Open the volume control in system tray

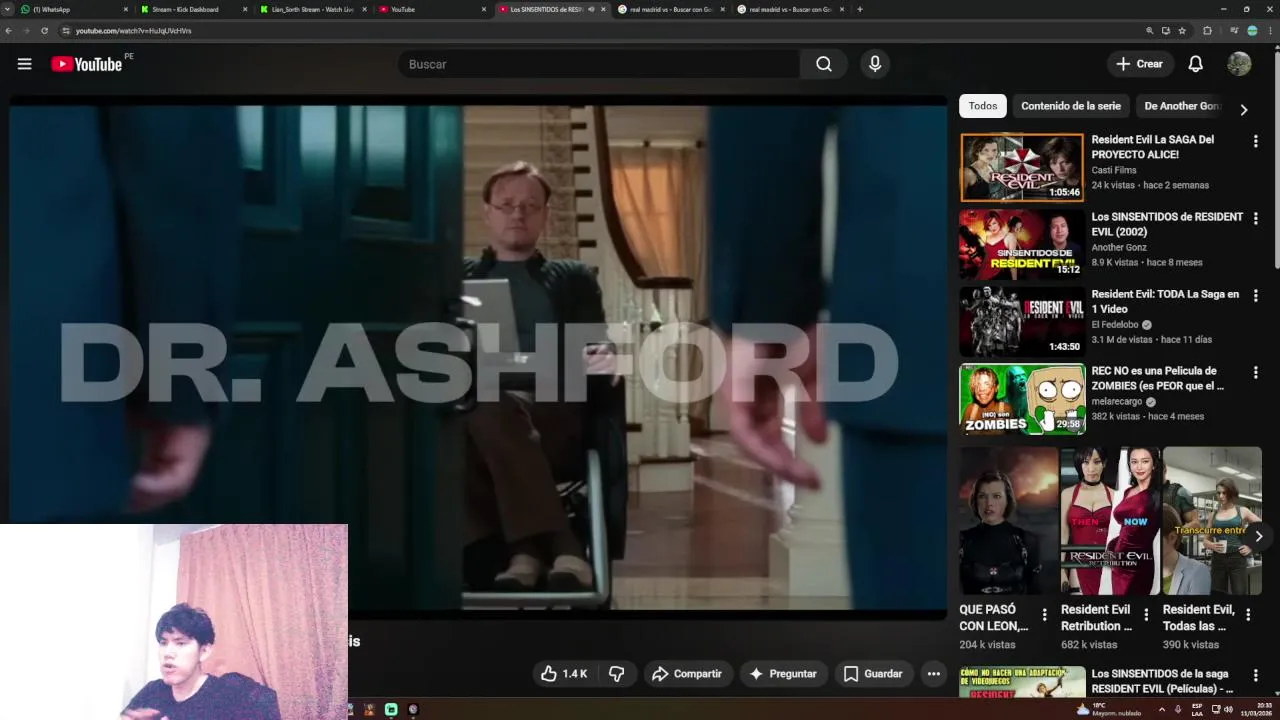pos(1228,709)
